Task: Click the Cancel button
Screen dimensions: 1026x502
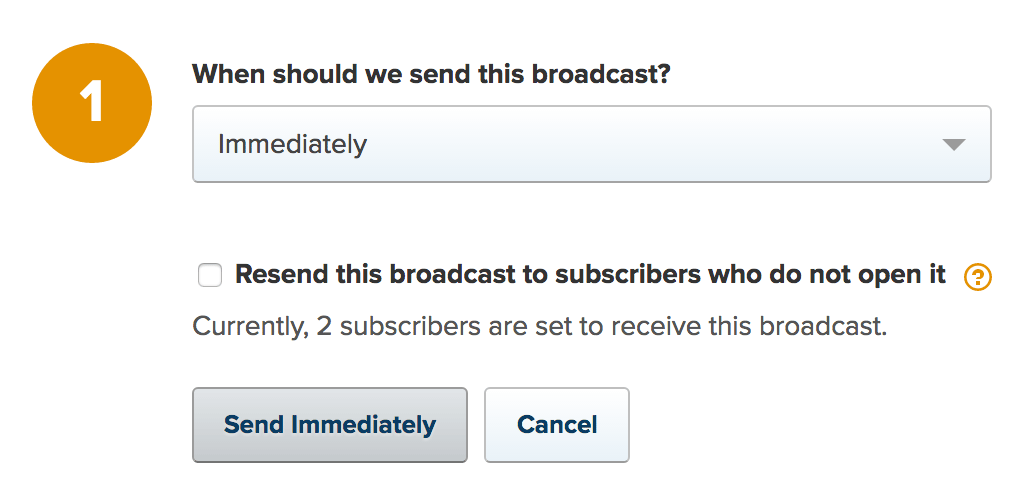Action: (x=557, y=425)
